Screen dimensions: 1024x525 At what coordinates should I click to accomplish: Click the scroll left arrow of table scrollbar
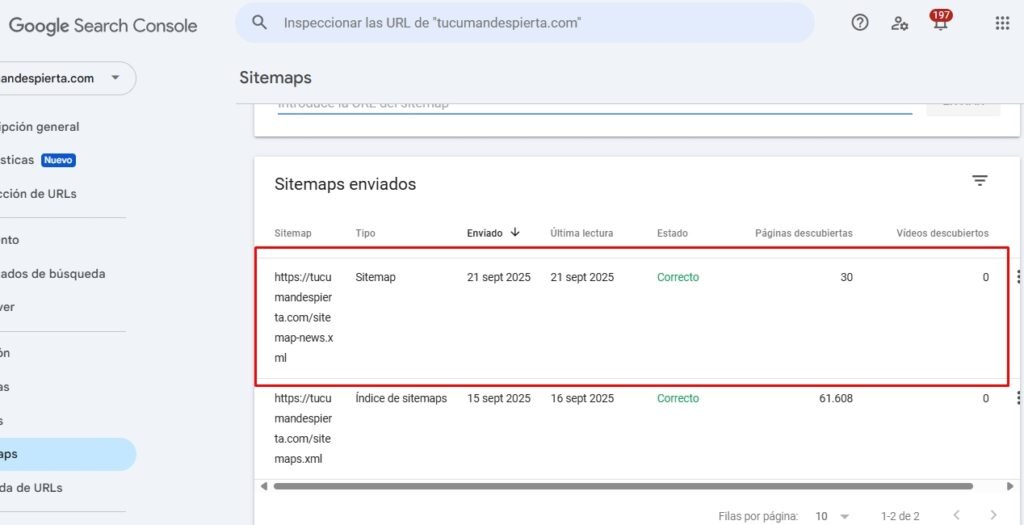(264, 486)
